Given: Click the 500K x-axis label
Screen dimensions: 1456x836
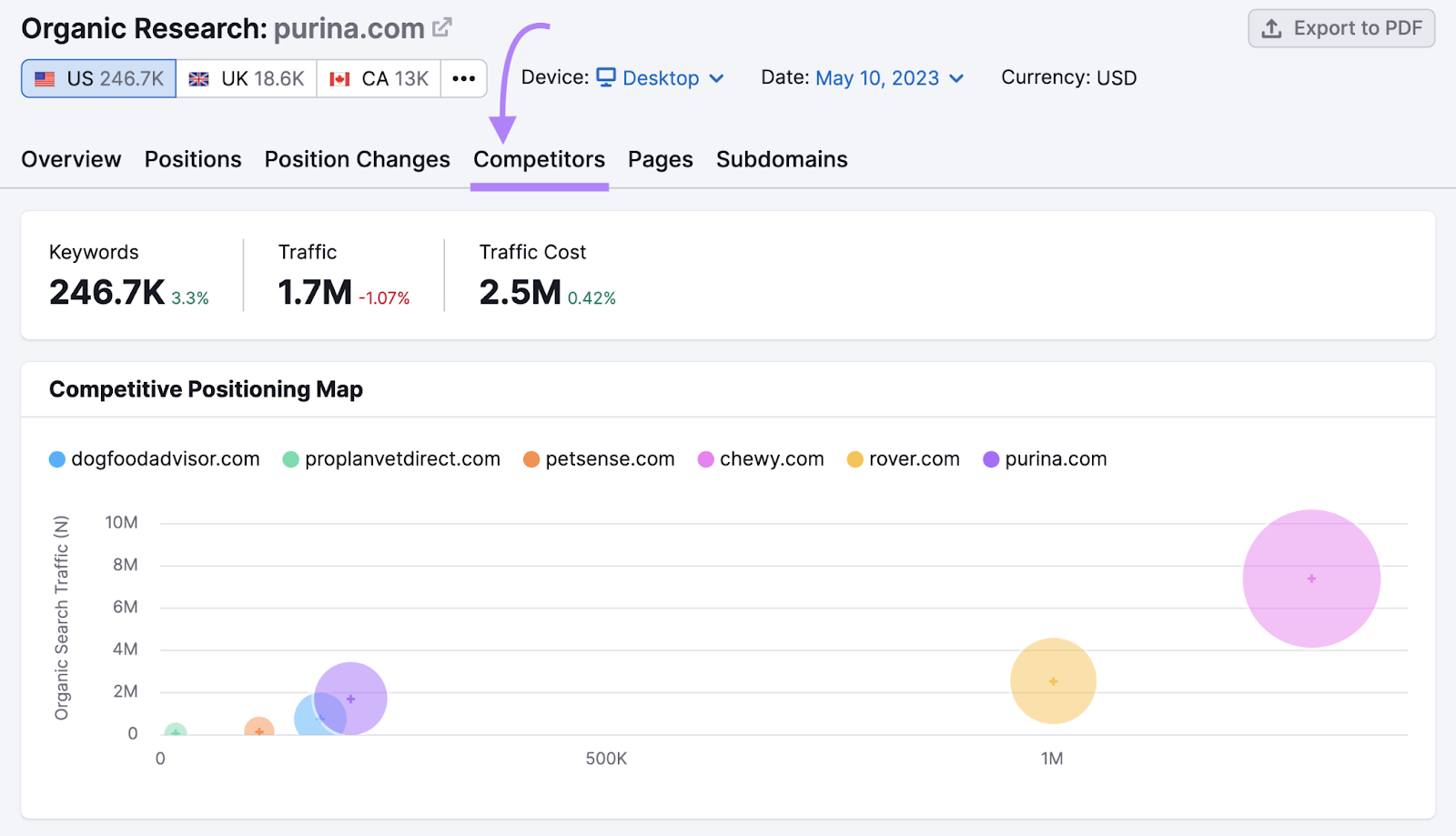Looking at the screenshot, I should click(x=606, y=759).
